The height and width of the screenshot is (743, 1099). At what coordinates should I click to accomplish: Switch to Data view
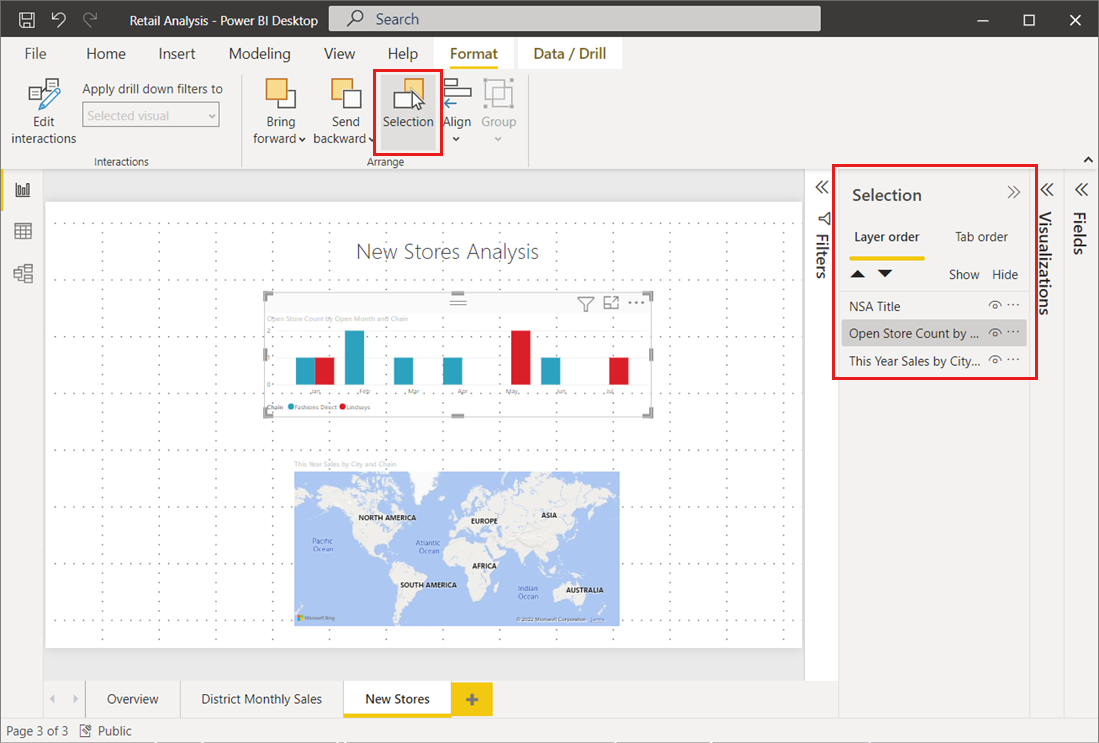coord(23,231)
